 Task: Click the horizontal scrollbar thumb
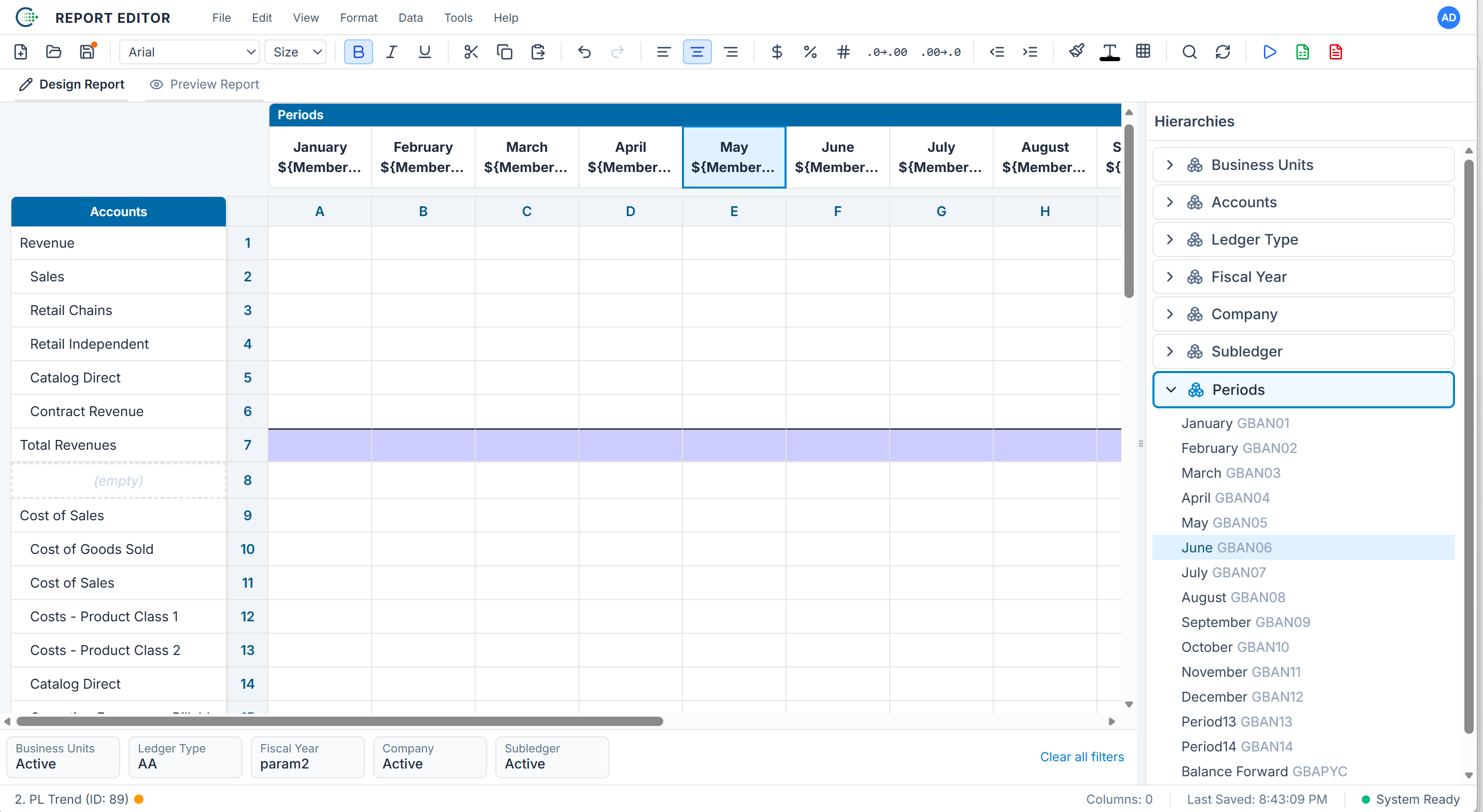pos(340,722)
